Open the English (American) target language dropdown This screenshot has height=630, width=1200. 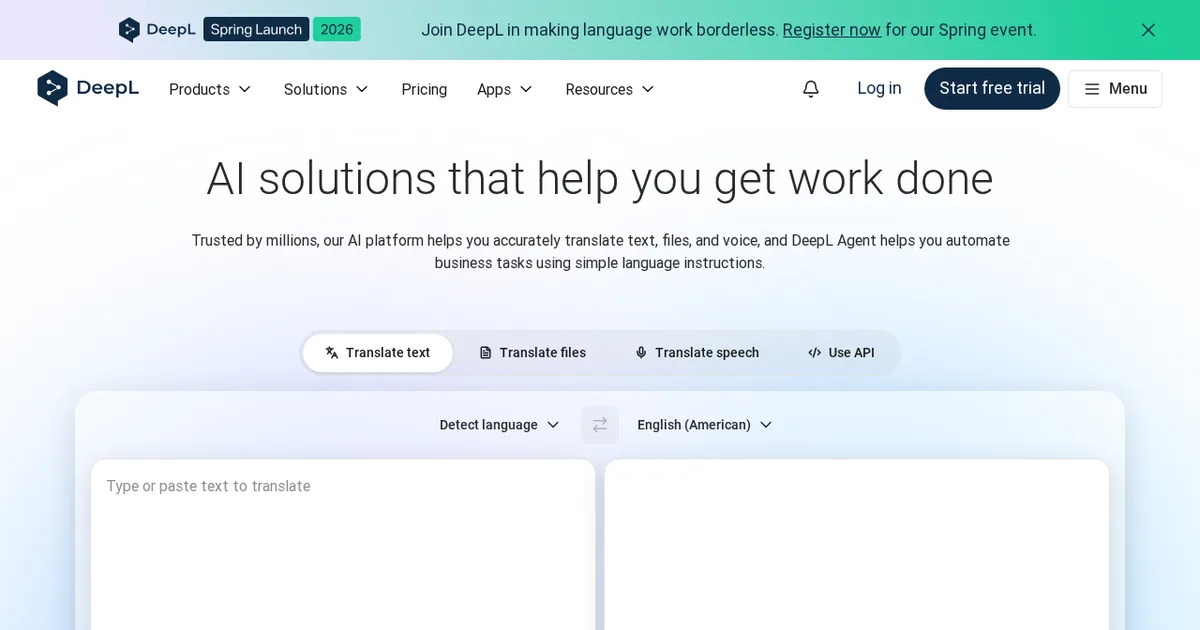click(705, 425)
